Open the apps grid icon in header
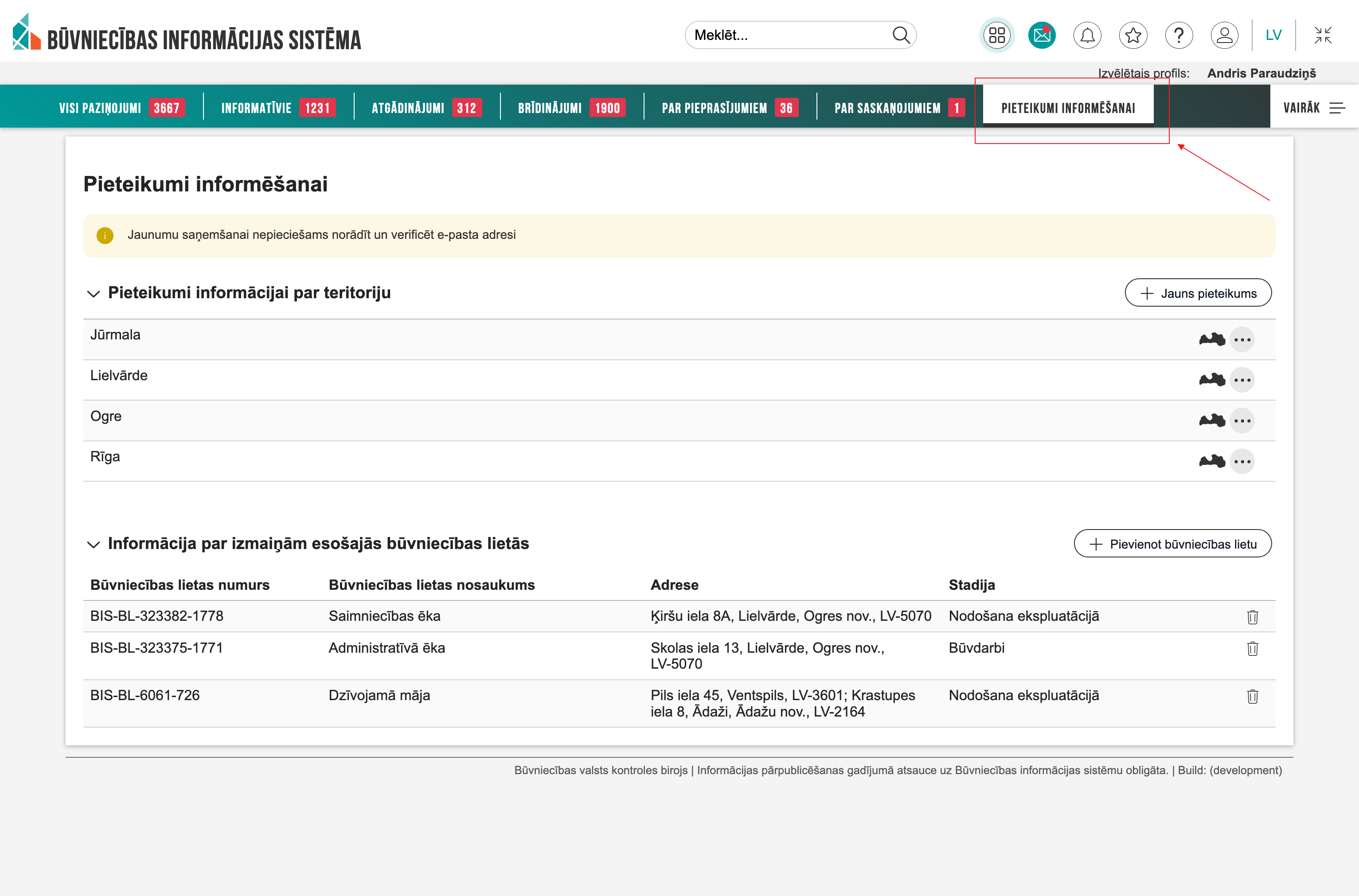 coord(997,35)
